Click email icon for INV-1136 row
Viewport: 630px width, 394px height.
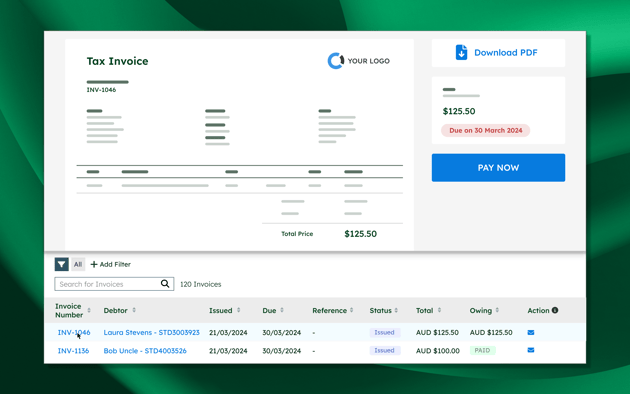click(531, 350)
